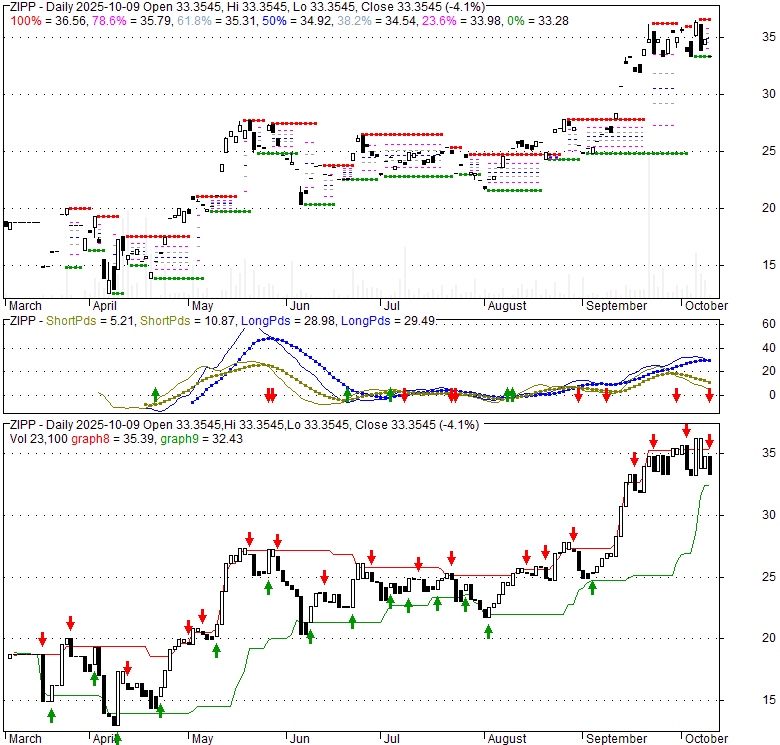Click the green arrow beside the bottom April label
Screen dimensions: 780x745
click(x=117, y=739)
